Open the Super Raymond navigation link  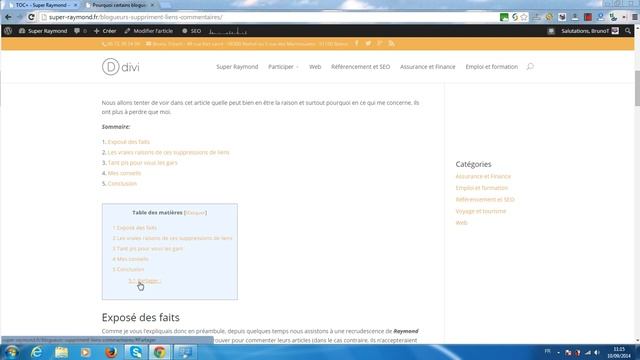[237, 67]
